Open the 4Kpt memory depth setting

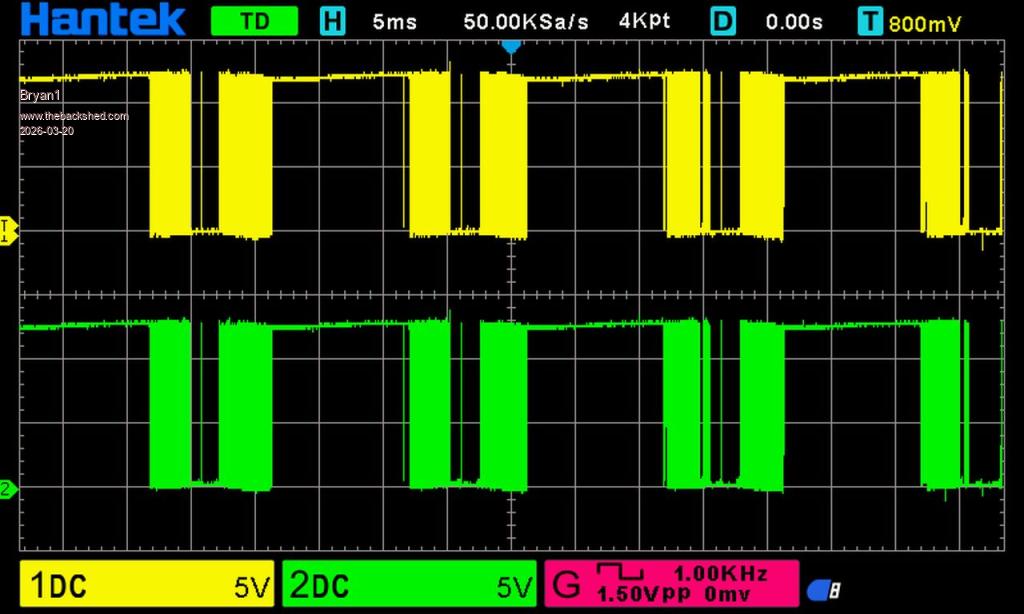coord(647,21)
